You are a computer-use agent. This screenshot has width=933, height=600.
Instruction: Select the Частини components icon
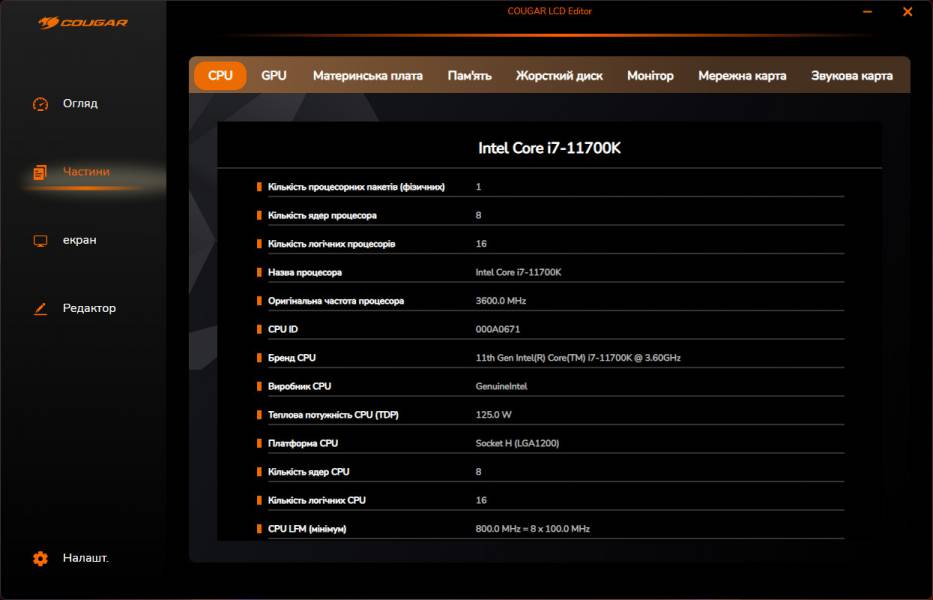(x=40, y=172)
